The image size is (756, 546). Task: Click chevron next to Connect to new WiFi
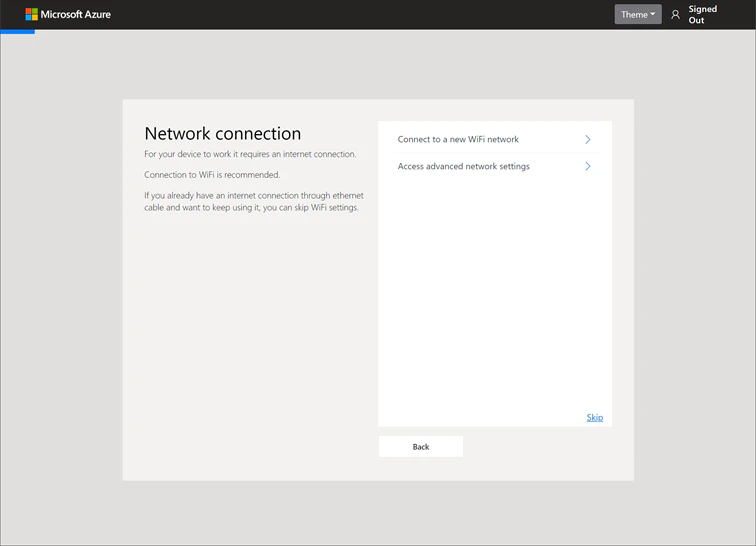tap(588, 139)
